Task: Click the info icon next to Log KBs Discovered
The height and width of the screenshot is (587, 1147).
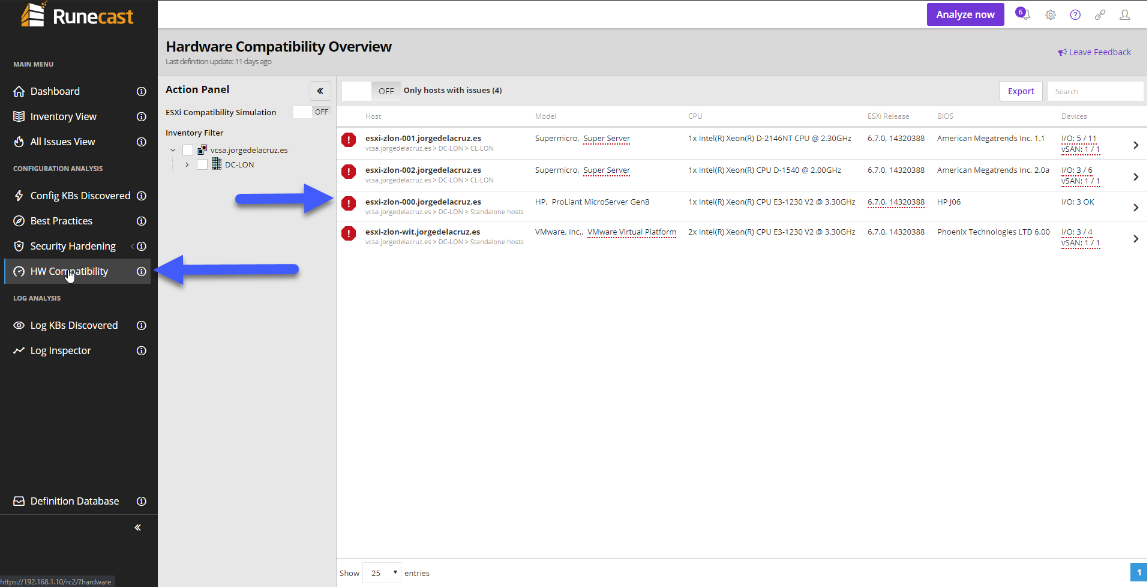Action: point(142,325)
